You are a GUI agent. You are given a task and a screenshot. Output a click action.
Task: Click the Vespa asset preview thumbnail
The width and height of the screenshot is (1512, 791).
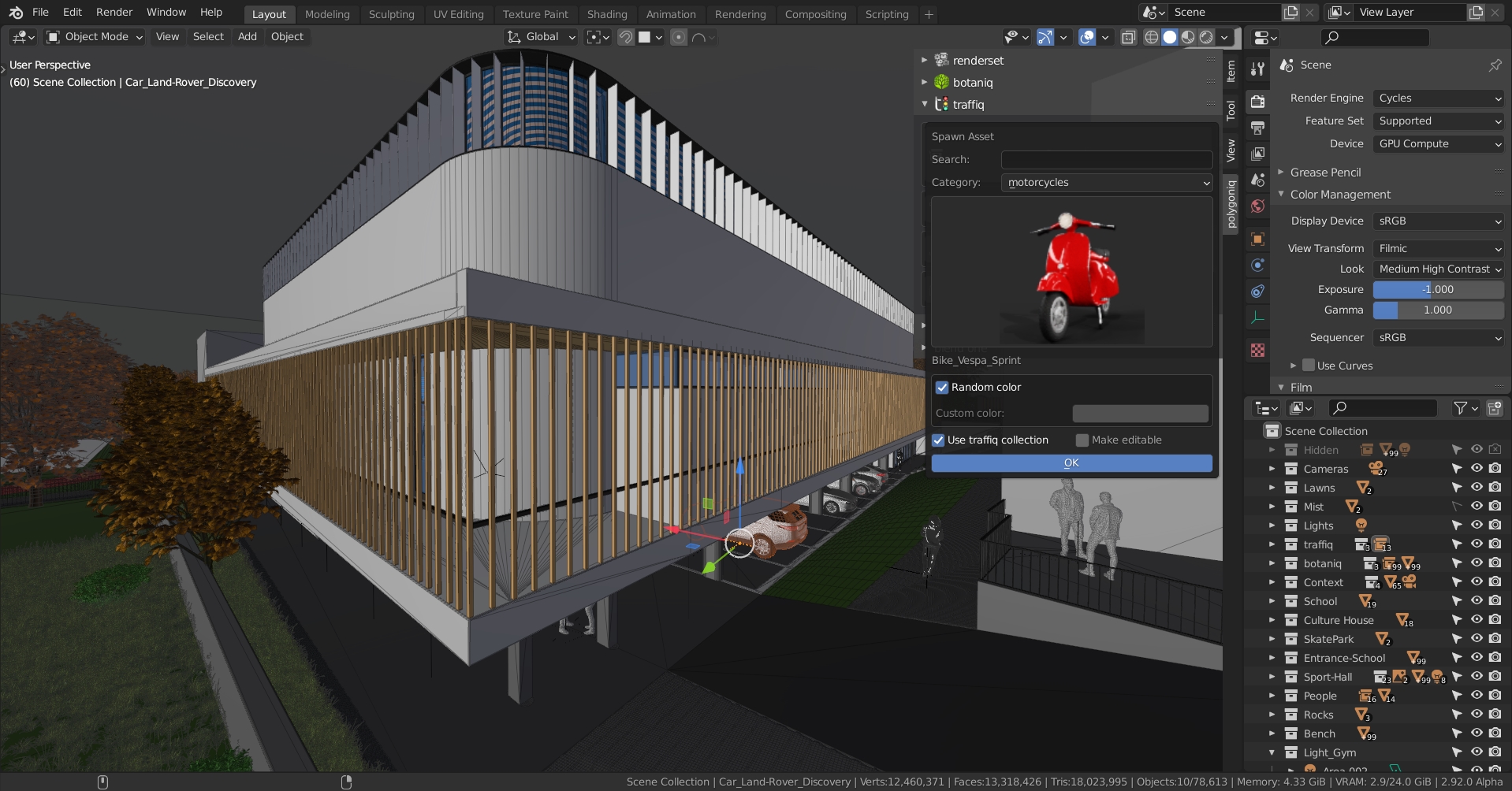(1071, 272)
